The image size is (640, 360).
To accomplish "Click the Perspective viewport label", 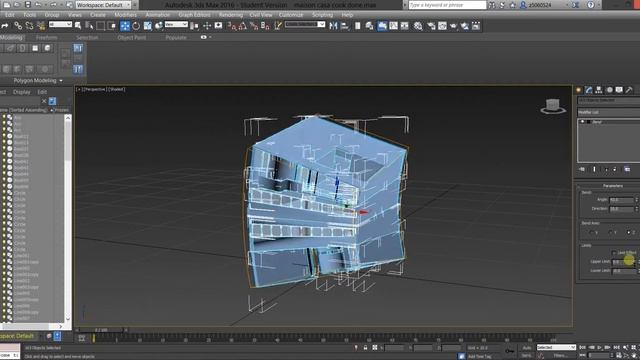I will point(95,89).
